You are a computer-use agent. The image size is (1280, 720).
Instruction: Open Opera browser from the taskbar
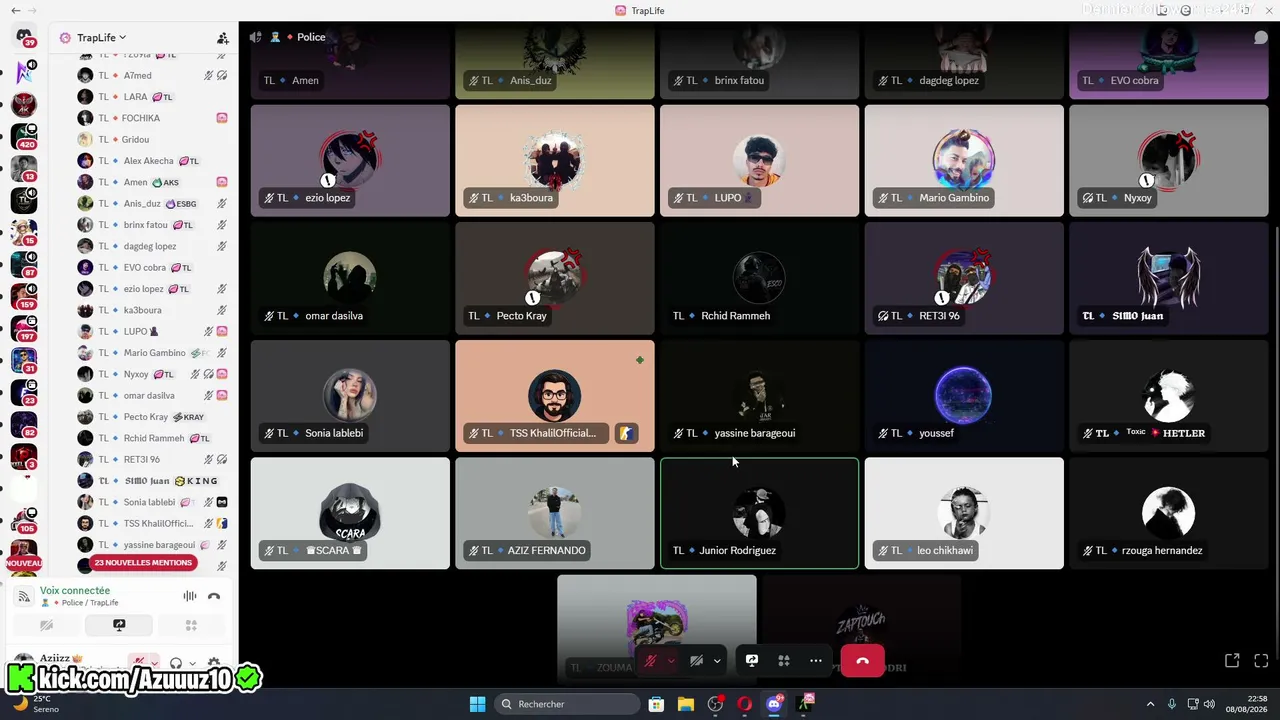(744, 704)
